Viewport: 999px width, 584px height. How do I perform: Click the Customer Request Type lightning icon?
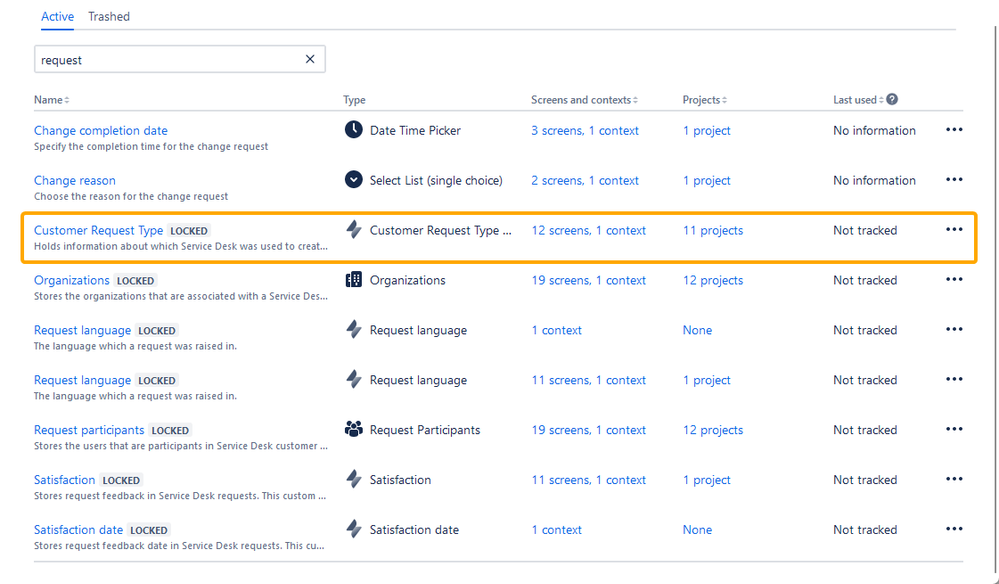pyautogui.click(x=354, y=229)
